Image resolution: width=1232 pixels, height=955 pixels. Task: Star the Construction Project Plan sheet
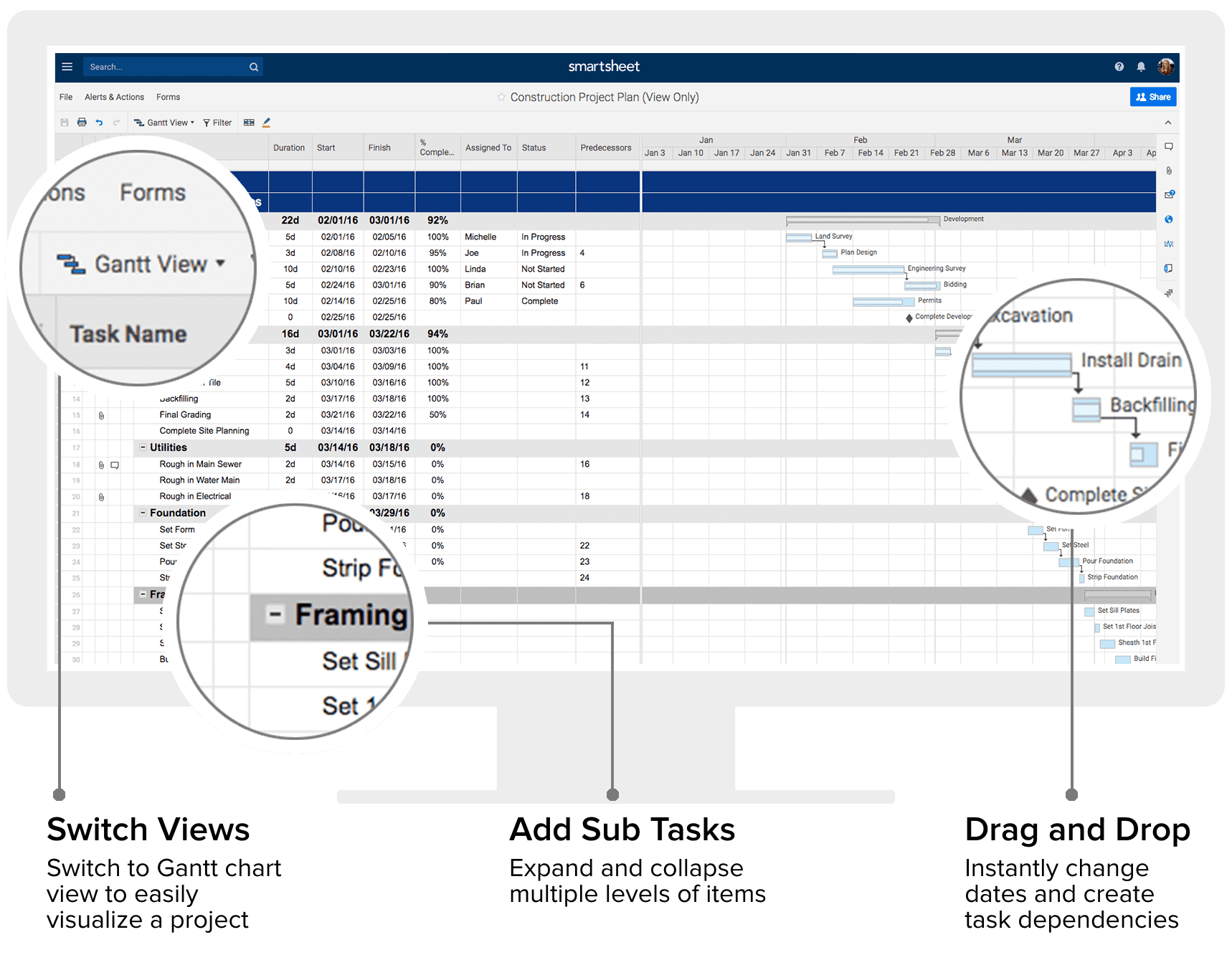(x=501, y=97)
